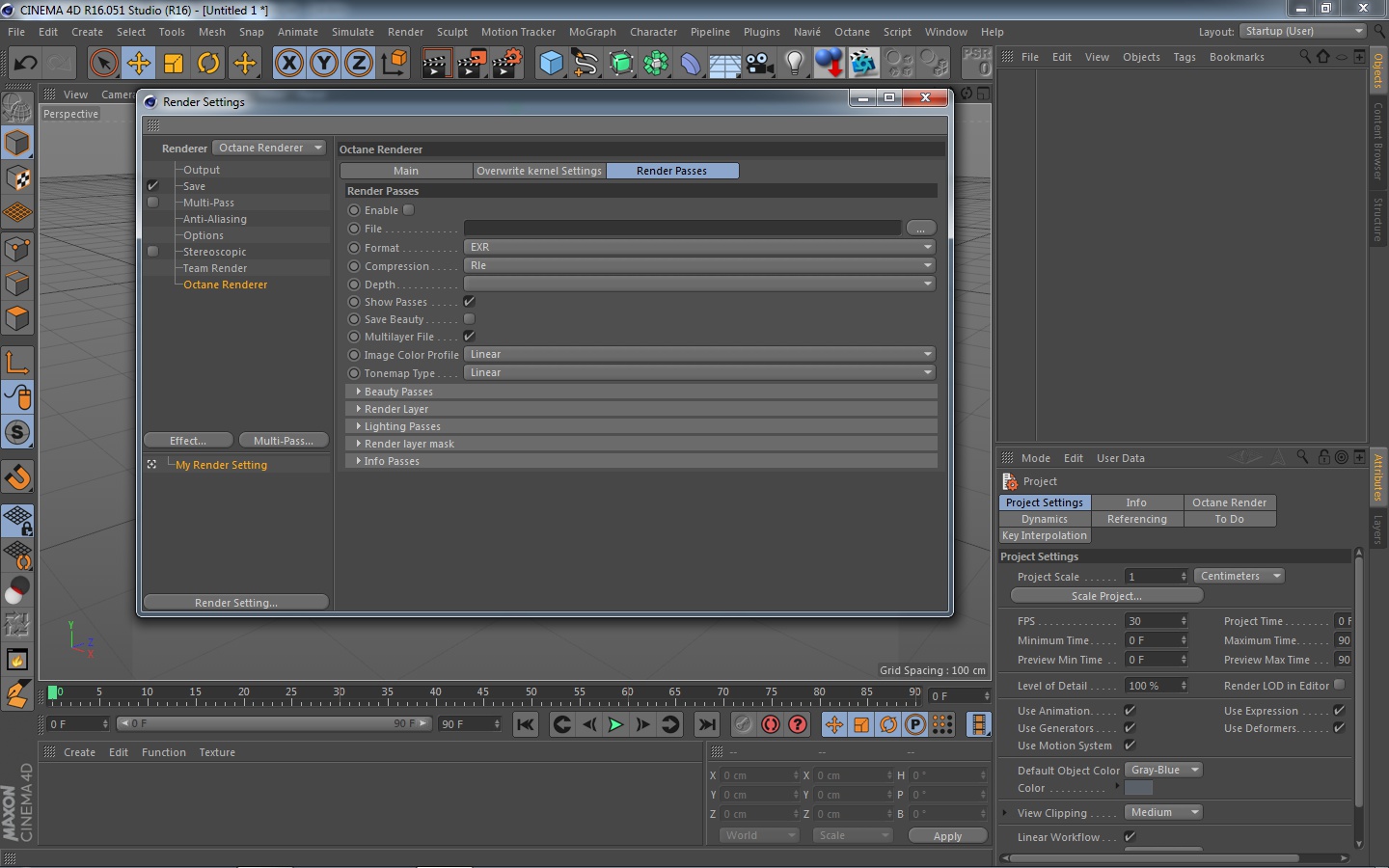Open the MoGraph menu
Viewport: 1389px width, 868px height.
coord(592,32)
